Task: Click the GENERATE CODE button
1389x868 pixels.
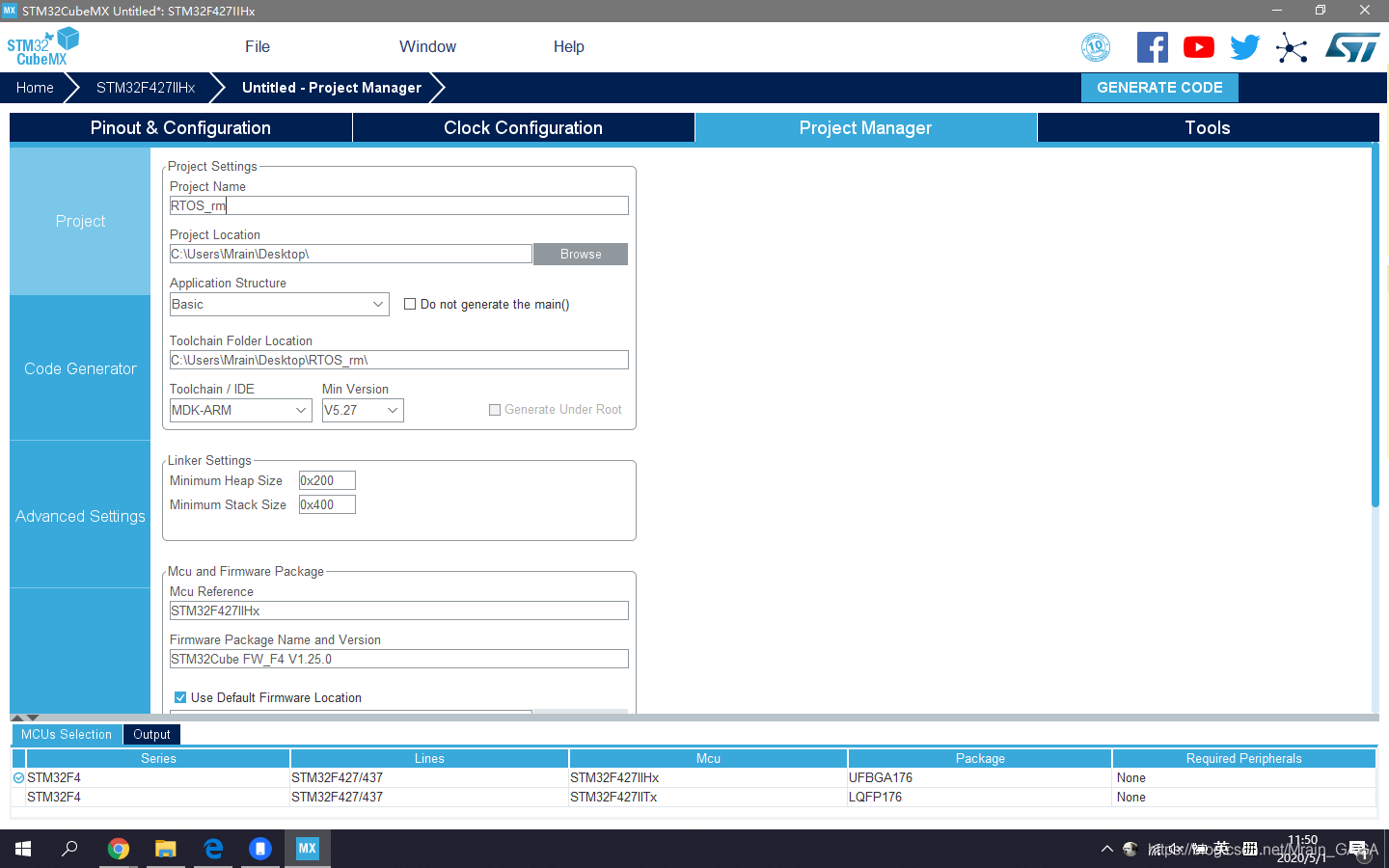Action: coord(1159,87)
